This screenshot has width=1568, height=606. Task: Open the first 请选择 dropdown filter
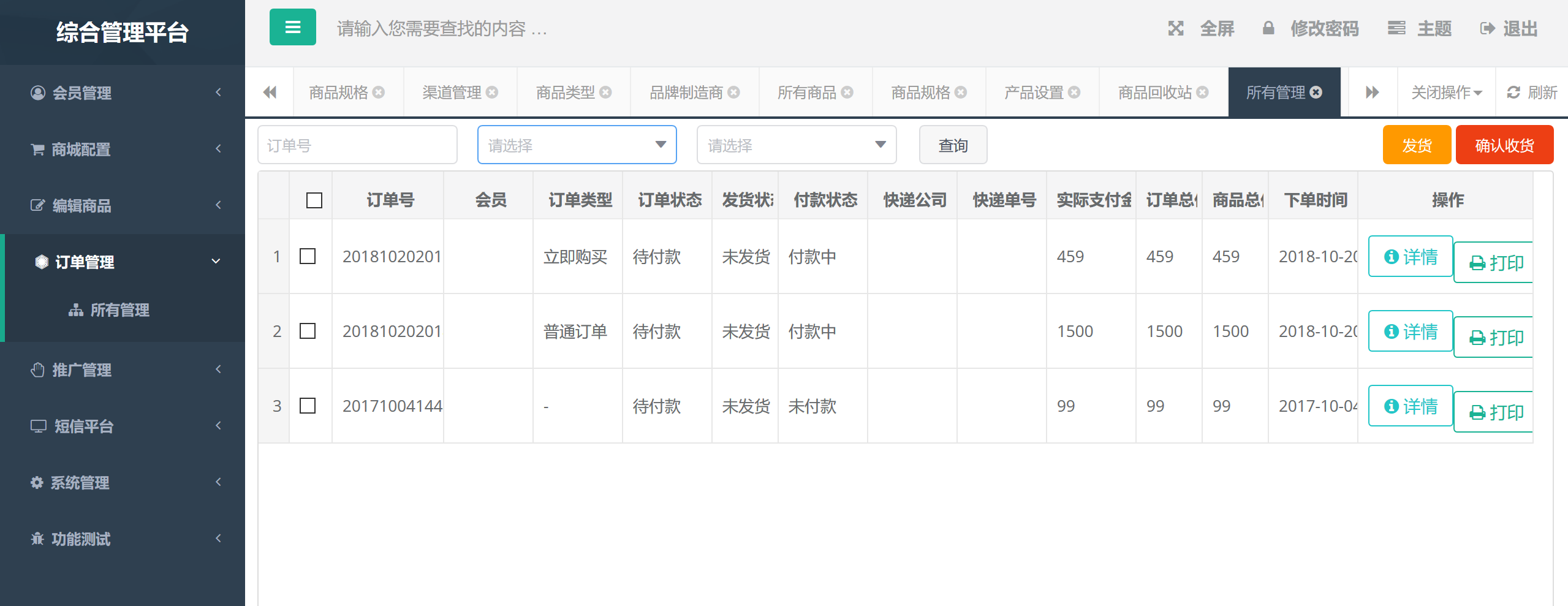576,145
